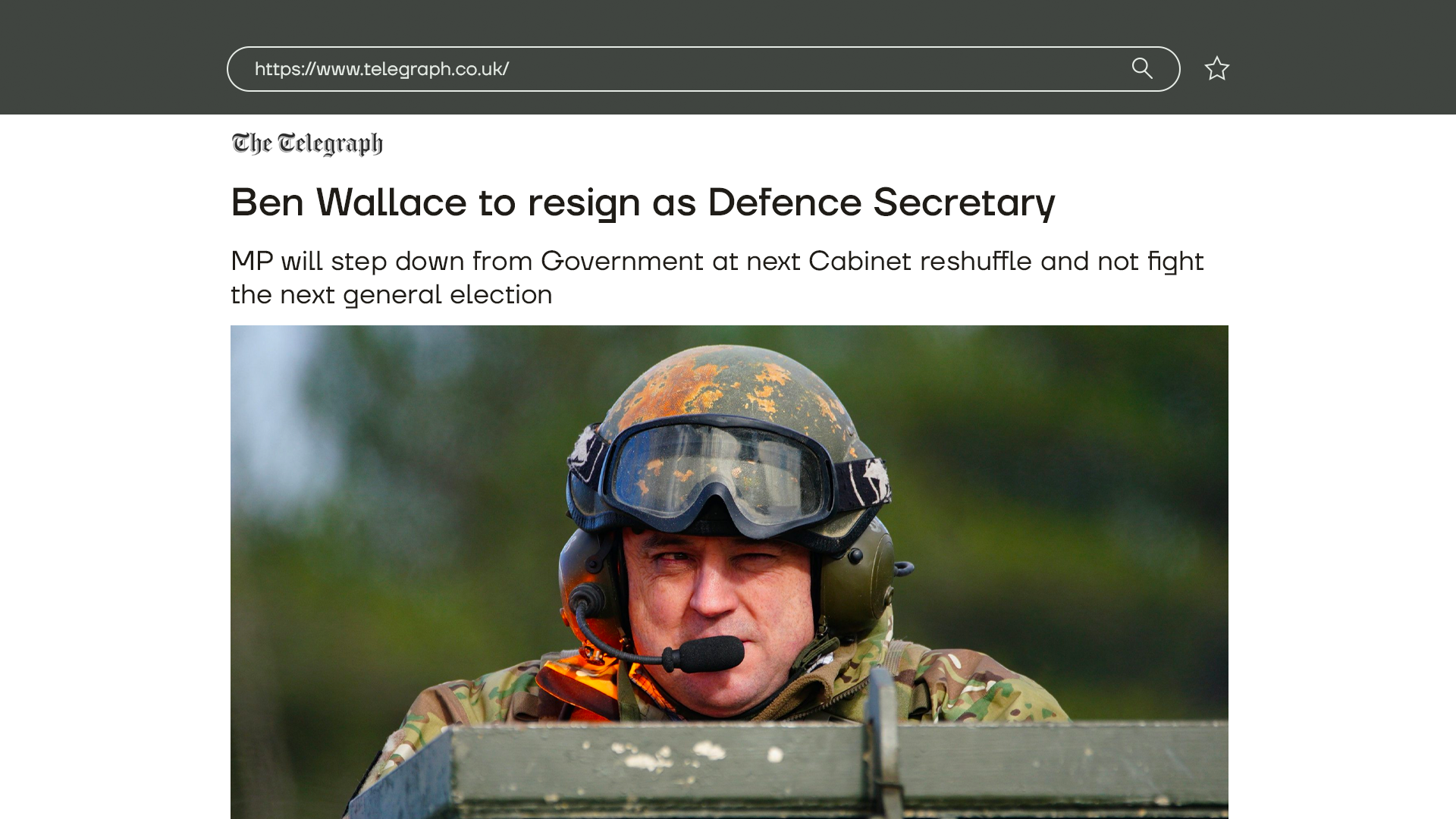Click 'general election' in the subheading
Viewport: 1456px width, 819px height.
click(447, 294)
